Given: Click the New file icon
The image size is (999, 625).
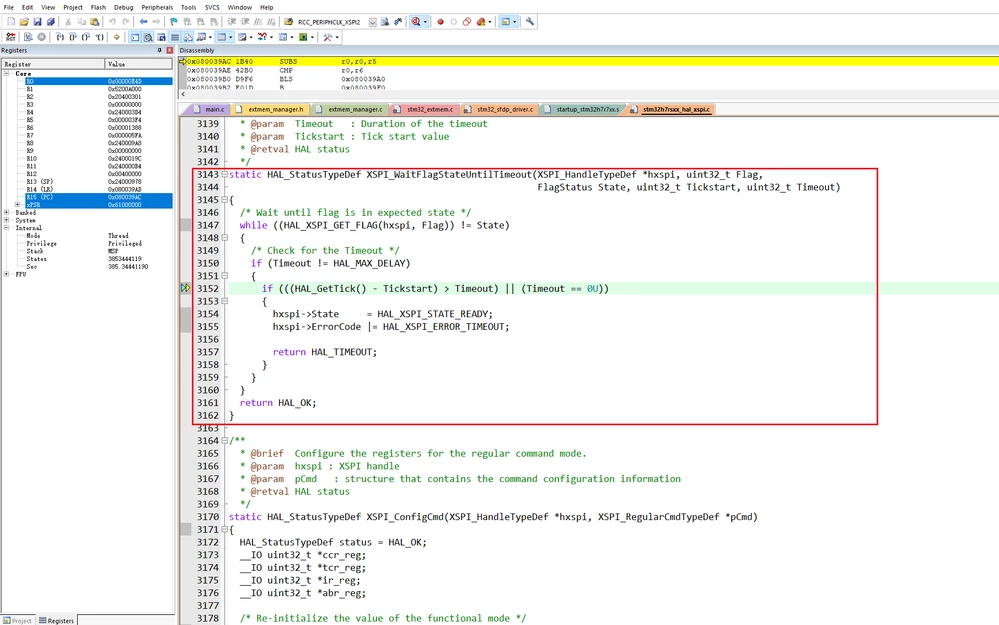Looking at the screenshot, I should pyautogui.click(x=11, y=22).
